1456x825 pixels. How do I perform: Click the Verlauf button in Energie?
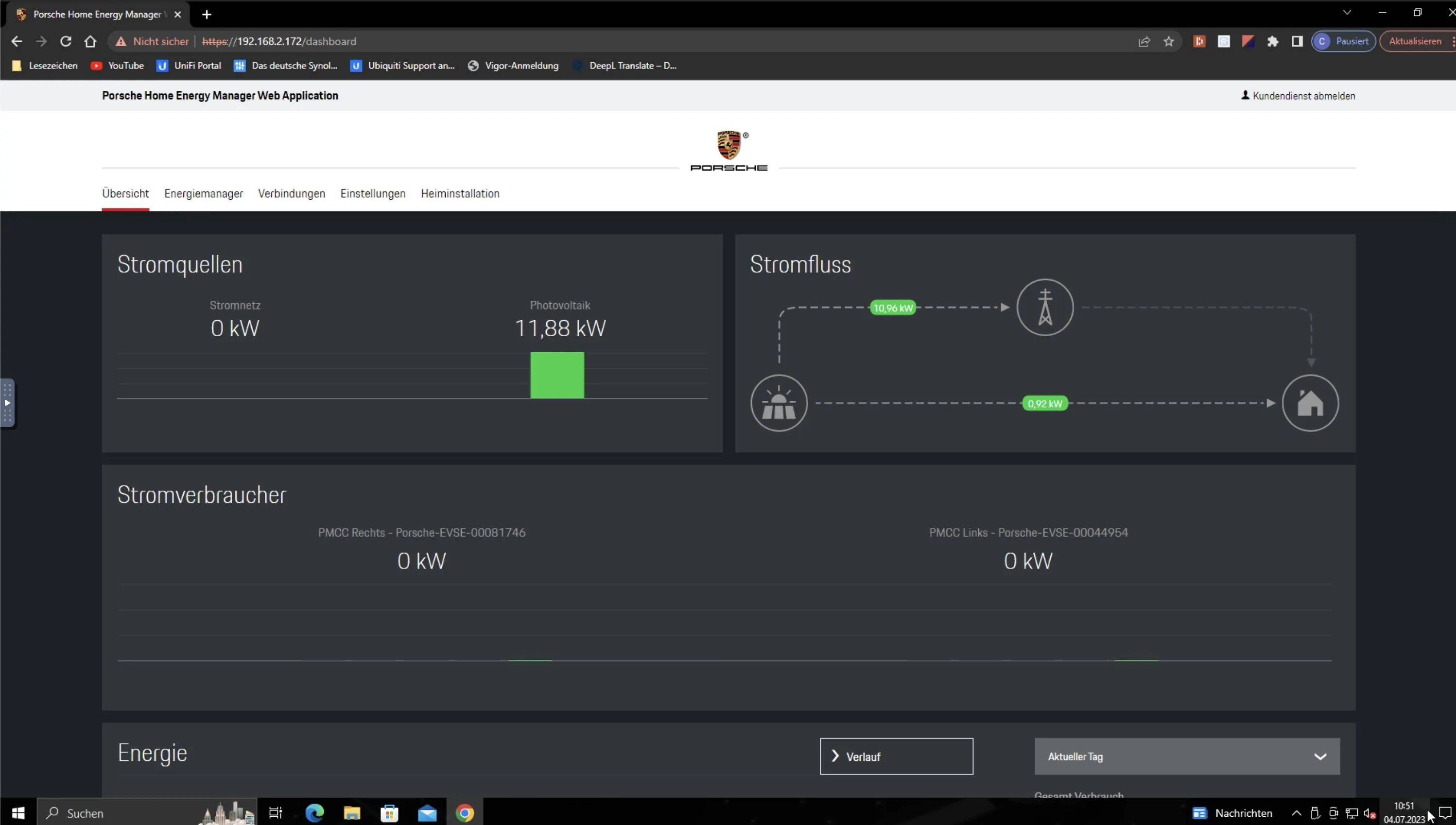point(896,756)
